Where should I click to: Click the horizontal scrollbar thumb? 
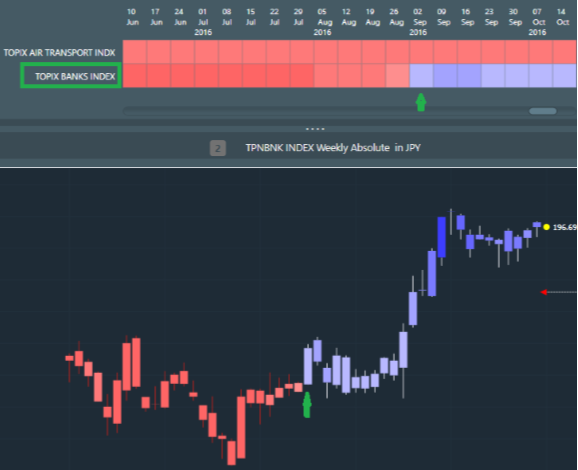(x=543, y=111)
